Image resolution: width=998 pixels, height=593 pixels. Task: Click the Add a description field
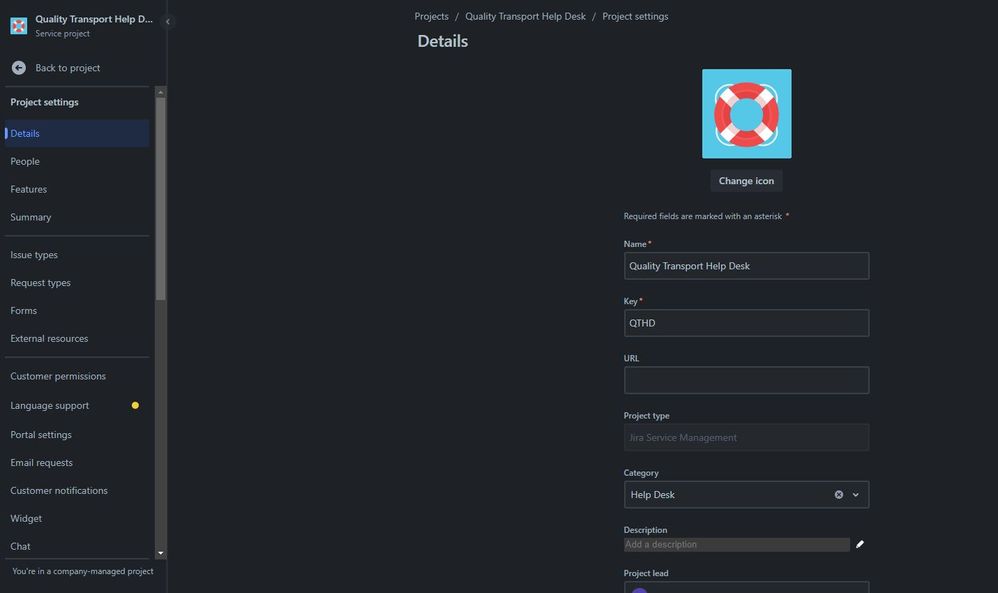736,545
